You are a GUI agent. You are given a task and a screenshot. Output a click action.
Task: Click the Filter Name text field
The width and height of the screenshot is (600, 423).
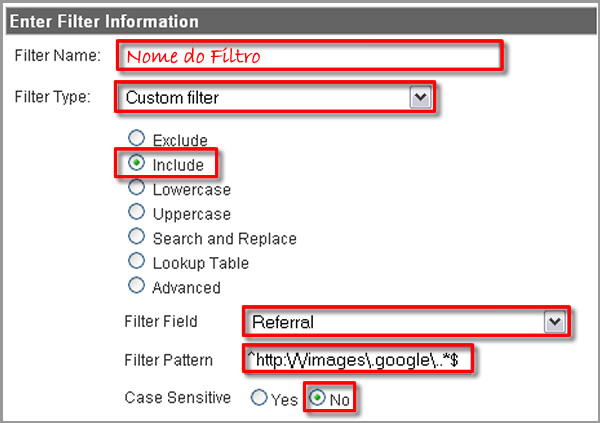click(309, 56)
